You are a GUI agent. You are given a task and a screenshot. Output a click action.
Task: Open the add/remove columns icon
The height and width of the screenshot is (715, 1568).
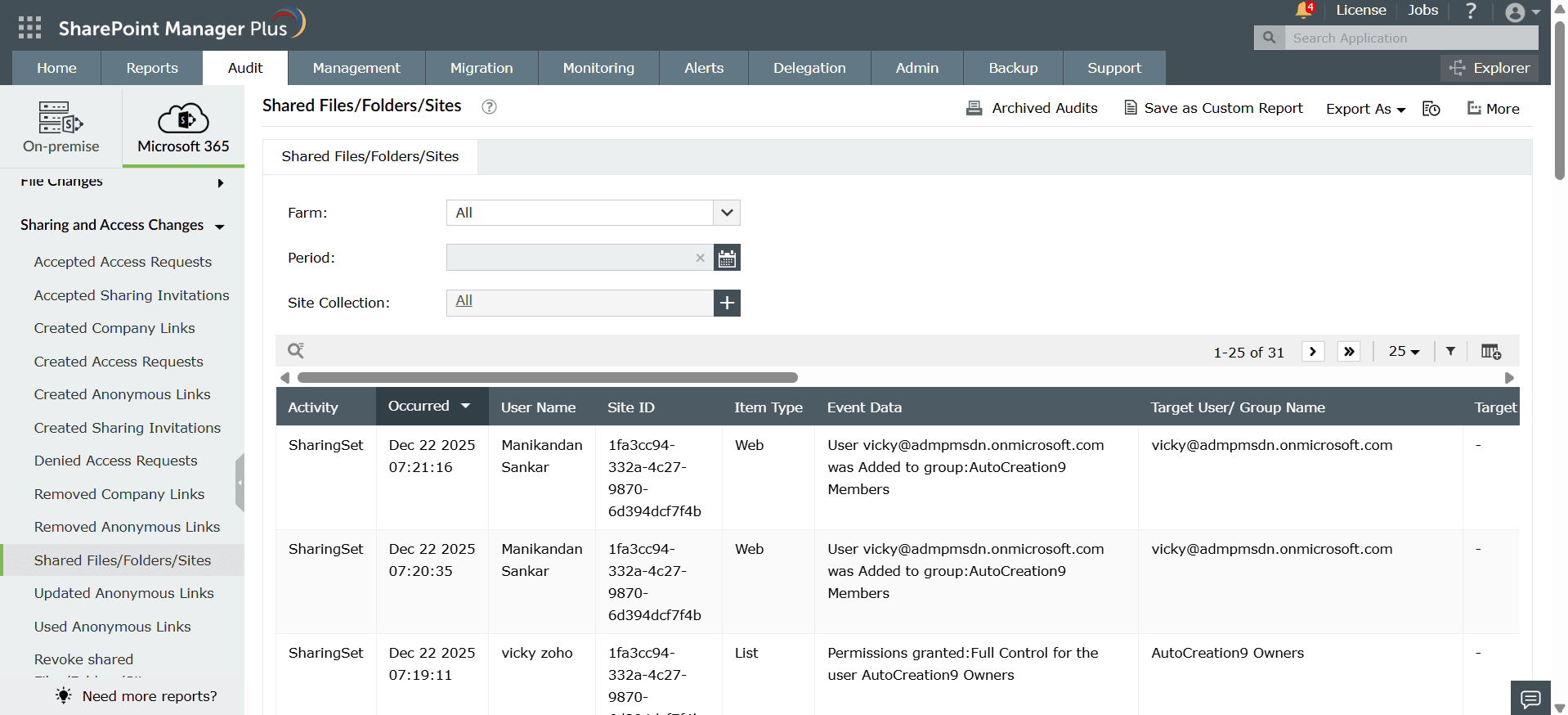point(1491,352)
